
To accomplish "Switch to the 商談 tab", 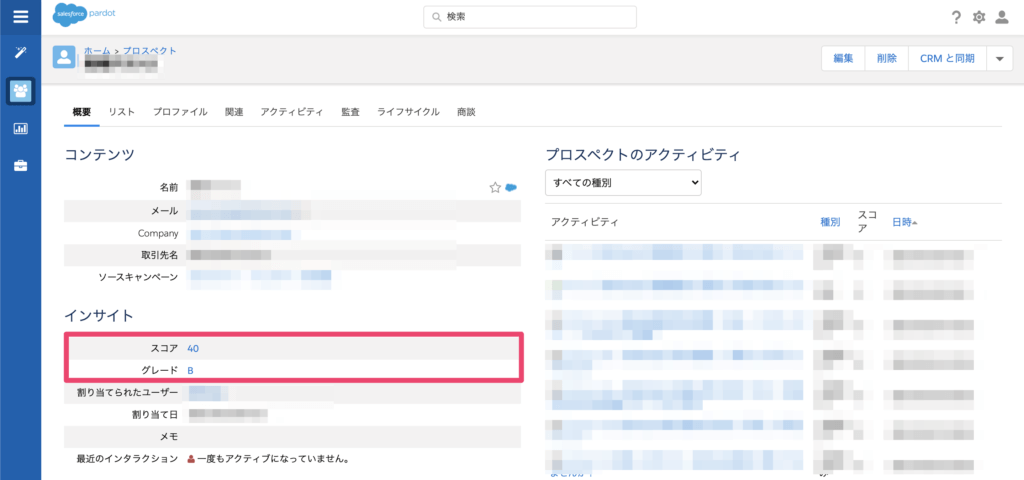I will tap(466, 112).
